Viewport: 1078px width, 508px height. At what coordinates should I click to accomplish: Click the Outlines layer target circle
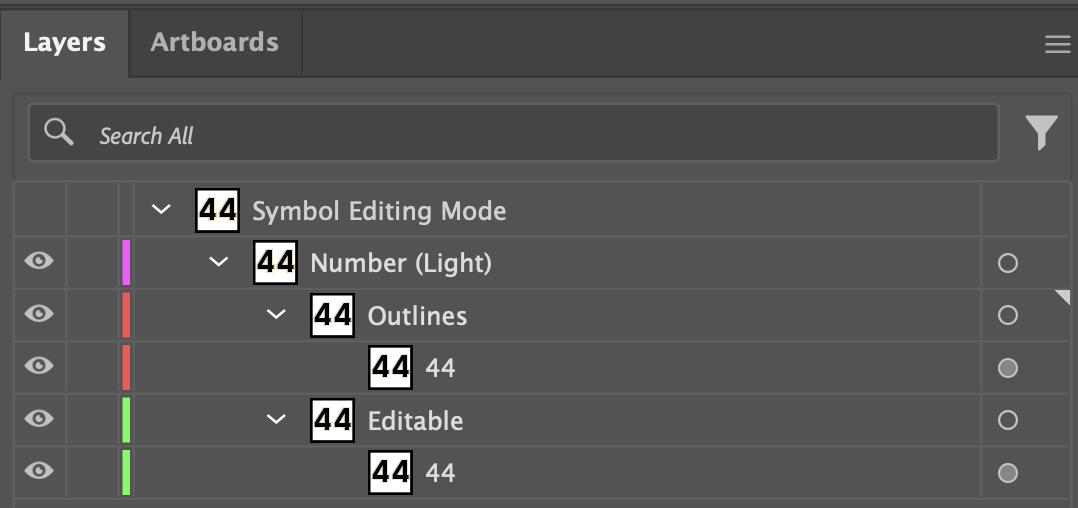pyautogui.click(x=1007, y=316)
